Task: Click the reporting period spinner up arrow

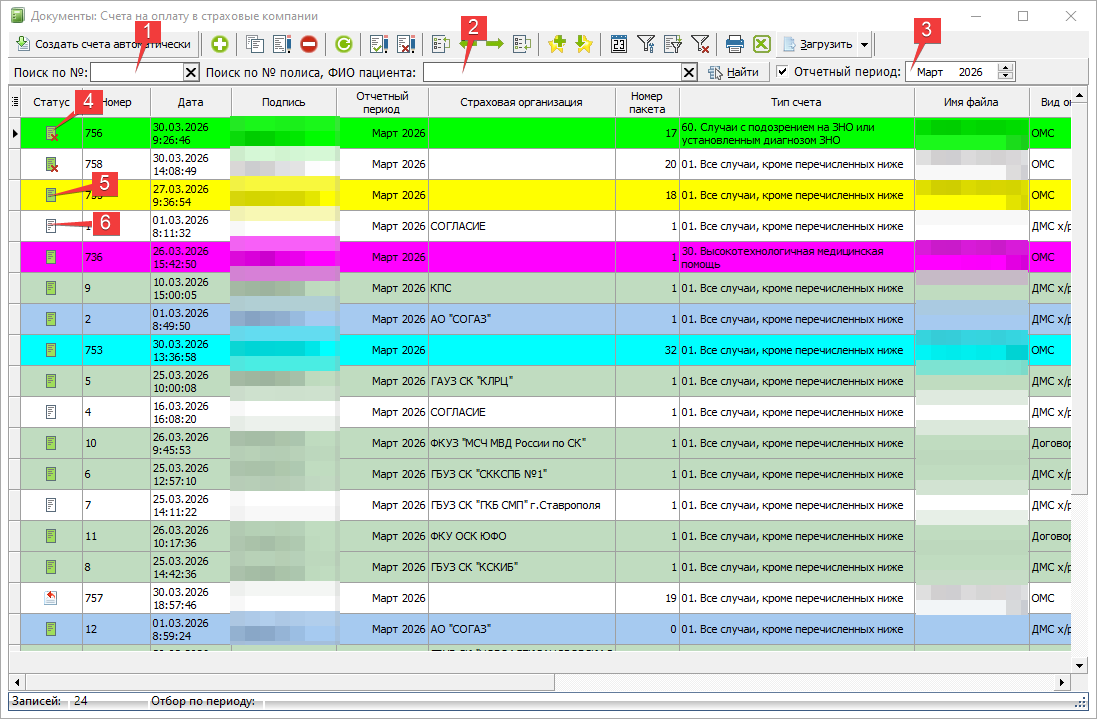Action: coord(1005,68)
